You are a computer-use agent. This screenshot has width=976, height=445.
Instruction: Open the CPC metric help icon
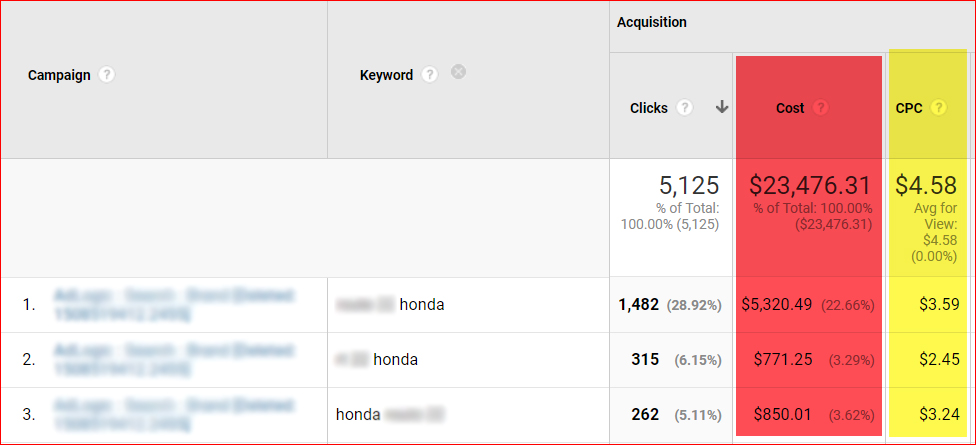[938, 108]
